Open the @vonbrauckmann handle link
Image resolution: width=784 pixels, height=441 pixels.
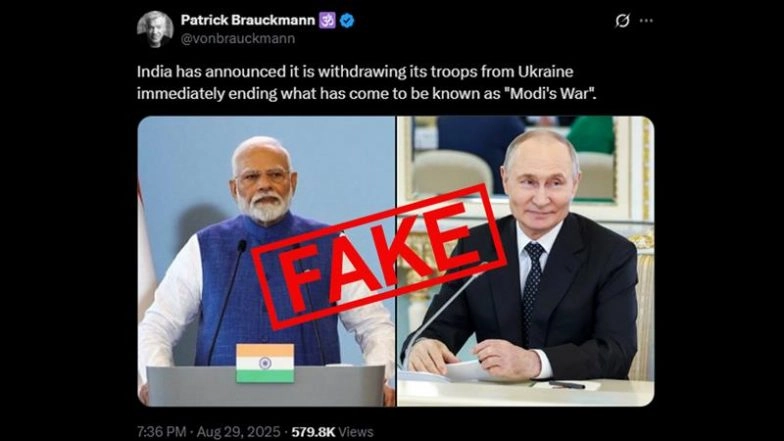point(238,38)
